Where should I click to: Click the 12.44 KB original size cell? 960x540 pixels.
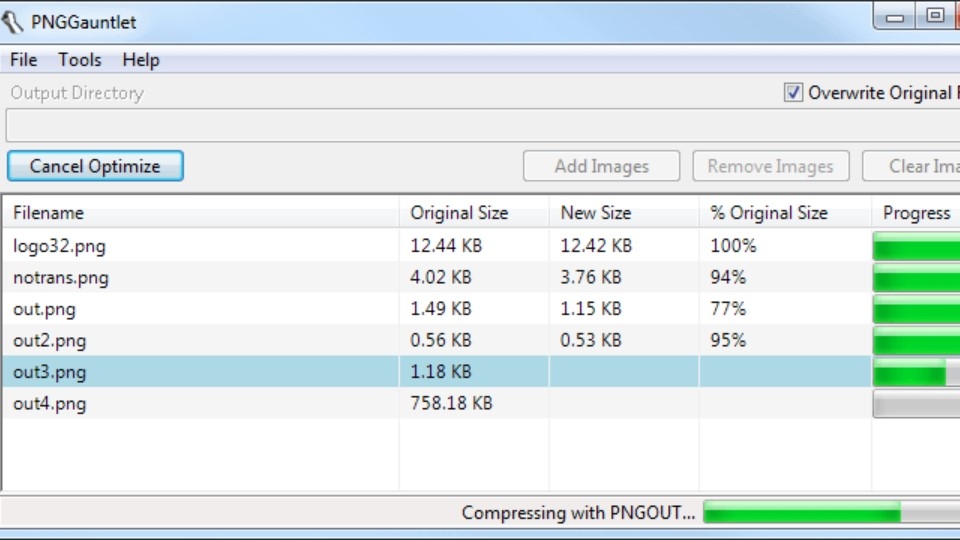tap(446, 246)
